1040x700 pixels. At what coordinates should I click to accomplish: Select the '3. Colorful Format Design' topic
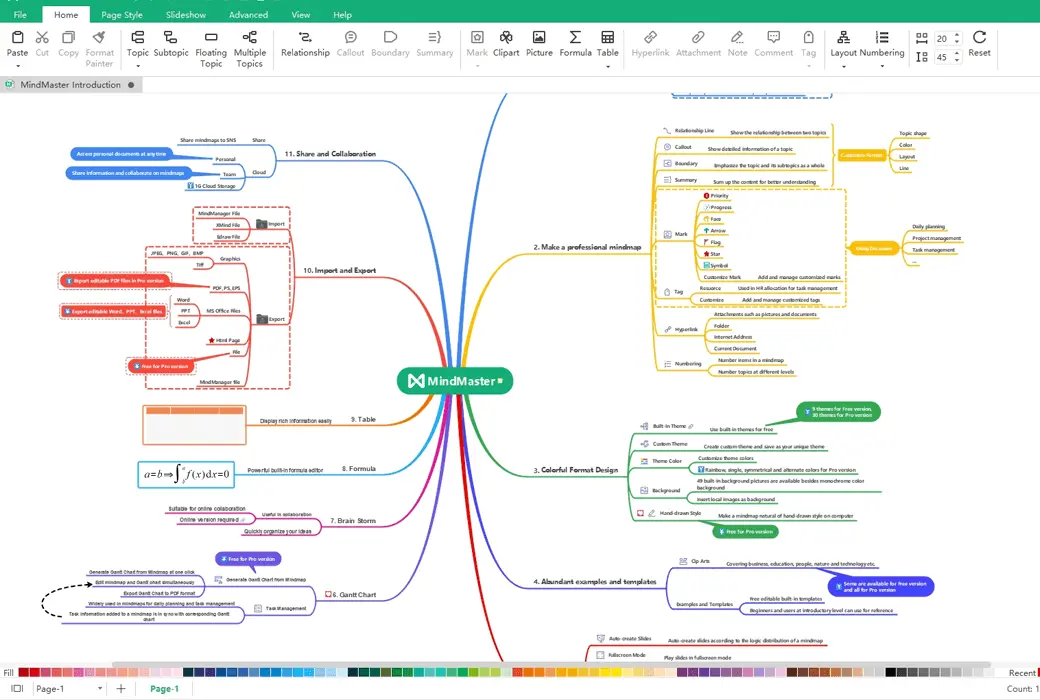[576, 470]
